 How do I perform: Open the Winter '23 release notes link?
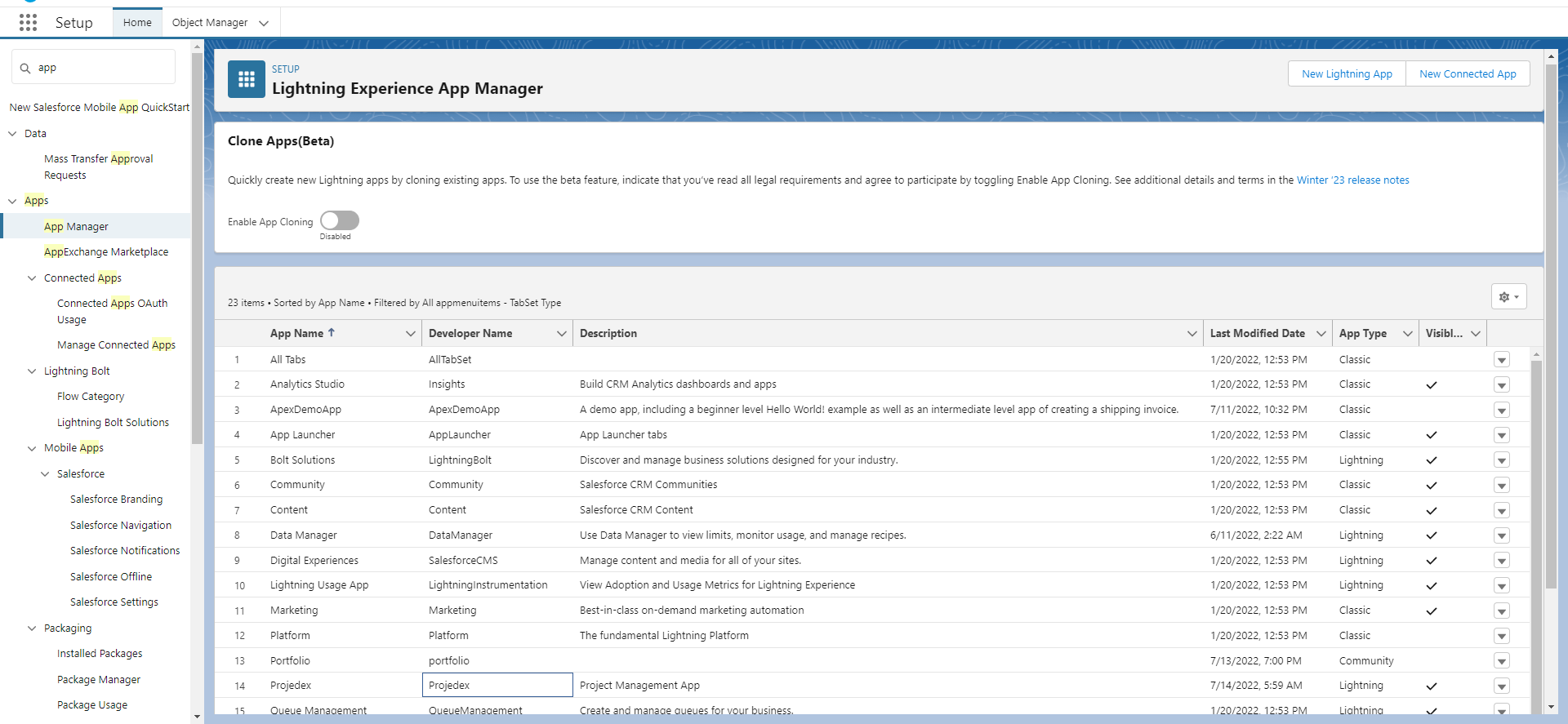point(1352,180)
